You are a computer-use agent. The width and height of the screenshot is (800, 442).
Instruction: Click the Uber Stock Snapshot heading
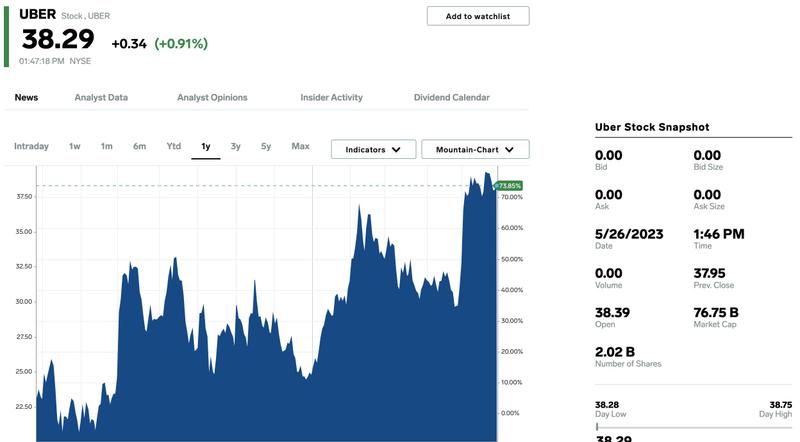652,127
